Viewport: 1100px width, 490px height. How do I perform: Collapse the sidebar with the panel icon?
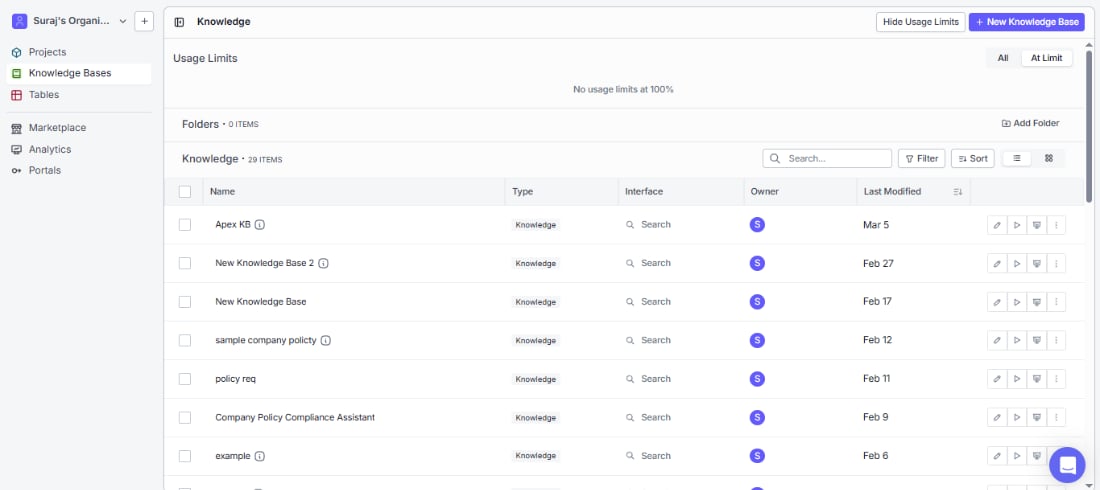tap(179, 22)
